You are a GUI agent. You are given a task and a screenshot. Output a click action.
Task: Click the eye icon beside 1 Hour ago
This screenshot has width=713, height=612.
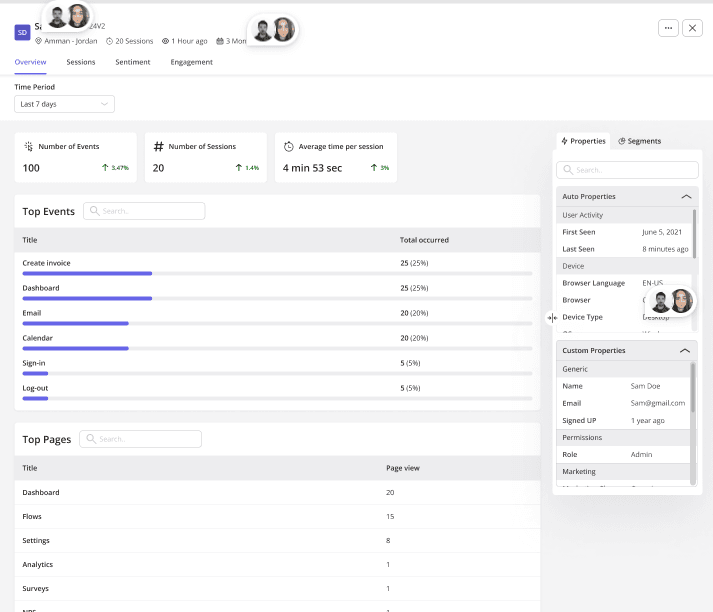(166, 41)
